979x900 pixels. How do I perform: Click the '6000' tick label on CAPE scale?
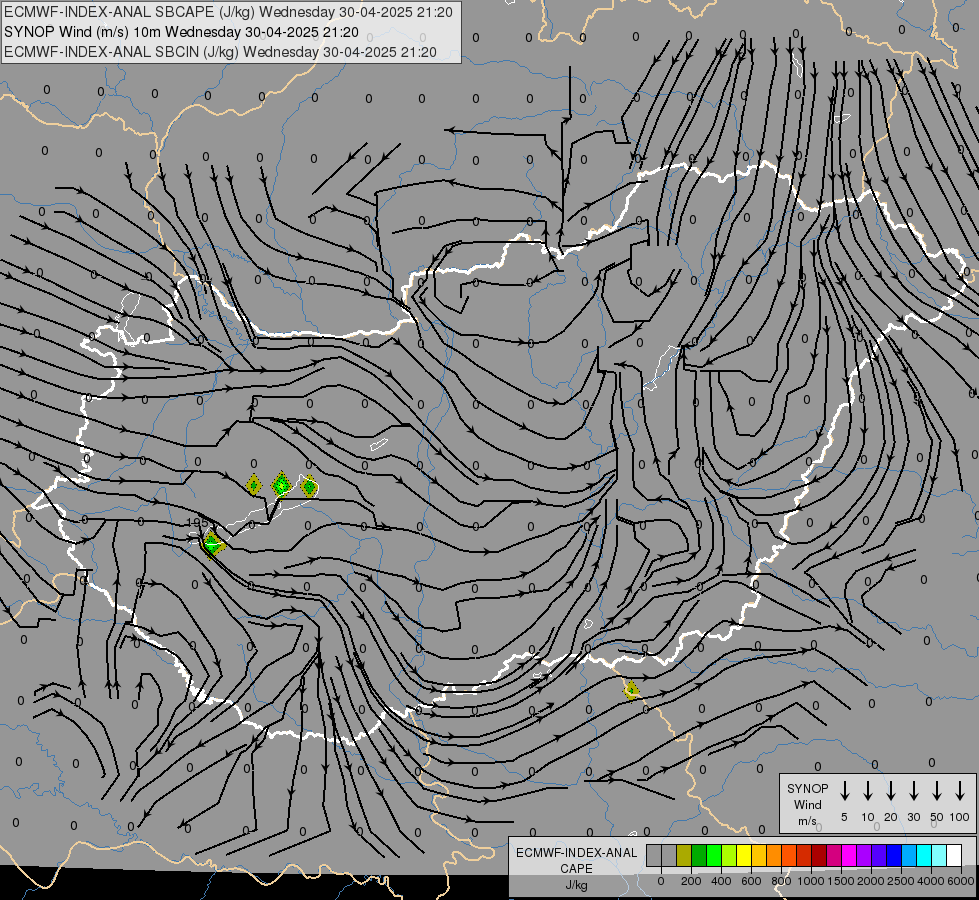[961, 881]
